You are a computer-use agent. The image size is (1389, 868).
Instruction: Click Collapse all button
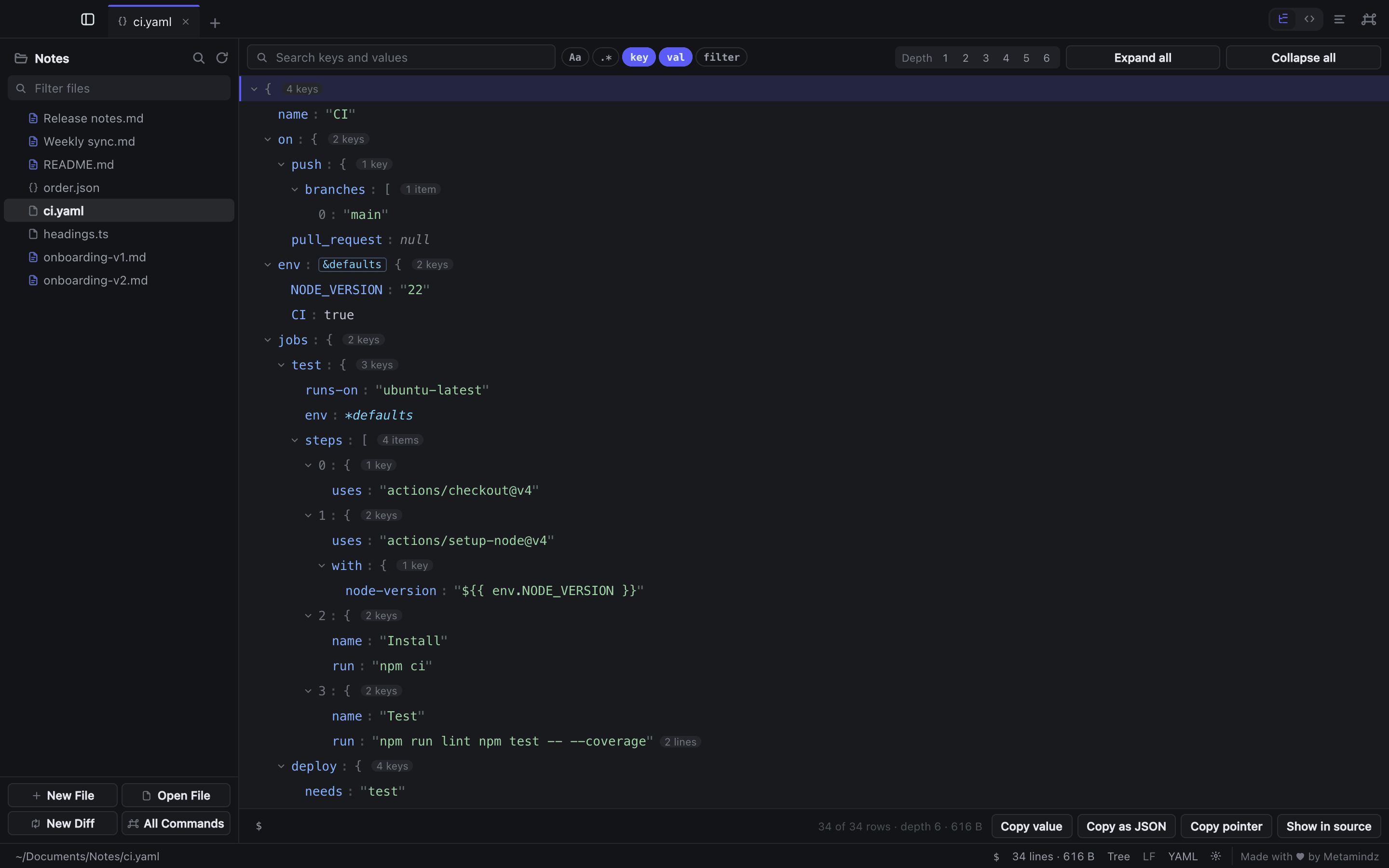point(1303,57)
